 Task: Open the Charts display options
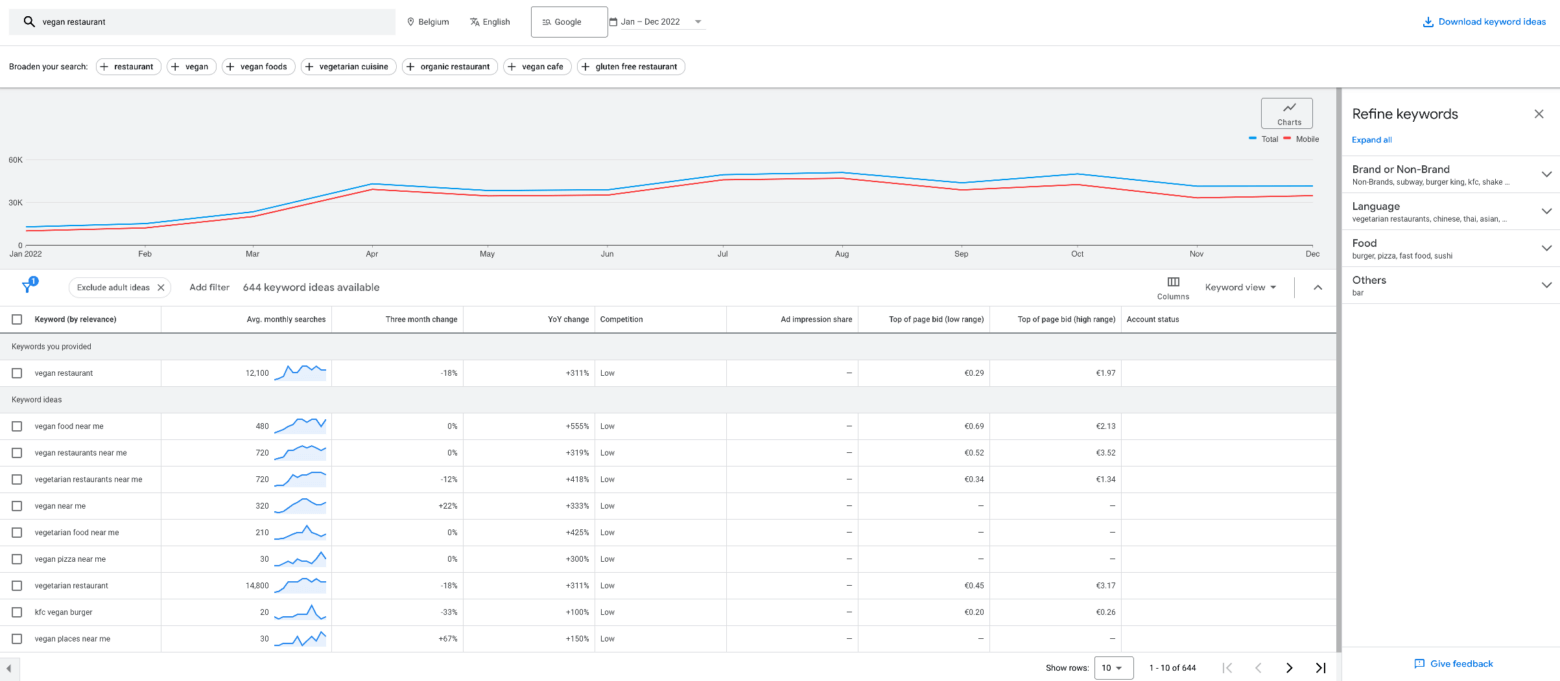tap(1286, 112)
